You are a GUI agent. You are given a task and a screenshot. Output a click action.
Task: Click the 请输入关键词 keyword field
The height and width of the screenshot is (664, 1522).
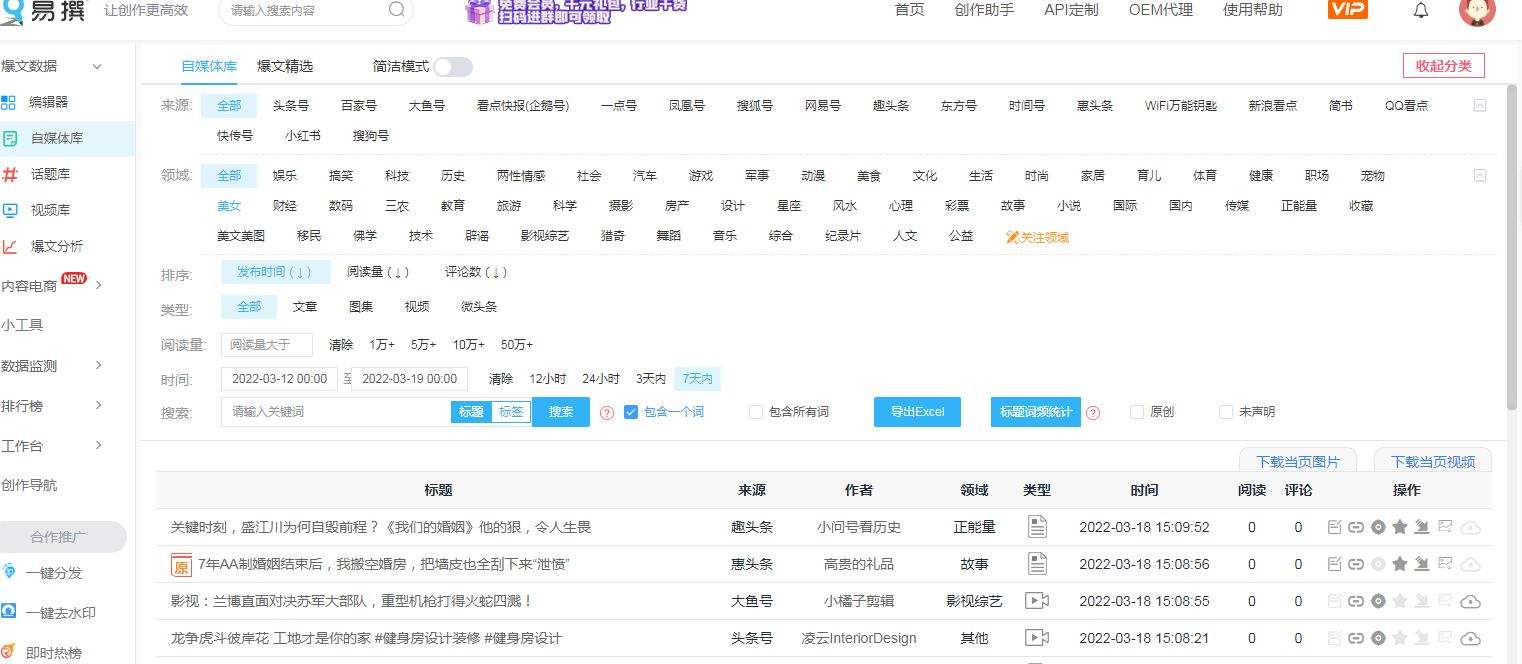tap(336, 412)
